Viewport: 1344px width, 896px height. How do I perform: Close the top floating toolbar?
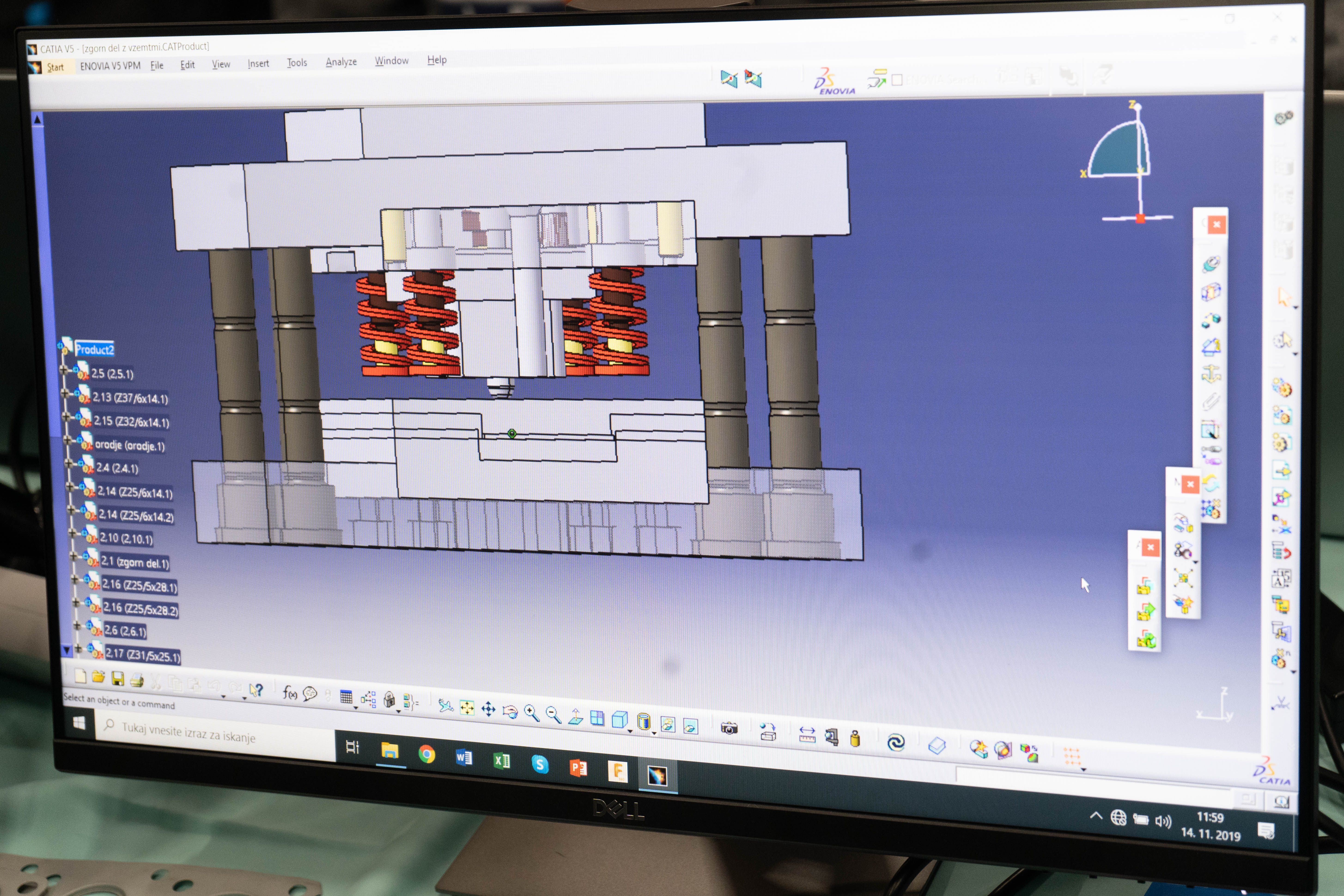pyautogui.click(x=1216, y=225)
